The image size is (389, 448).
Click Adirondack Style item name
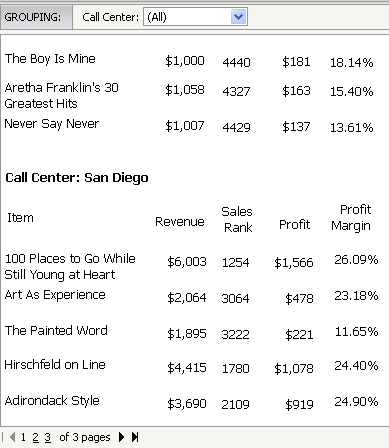coord(52,401)
